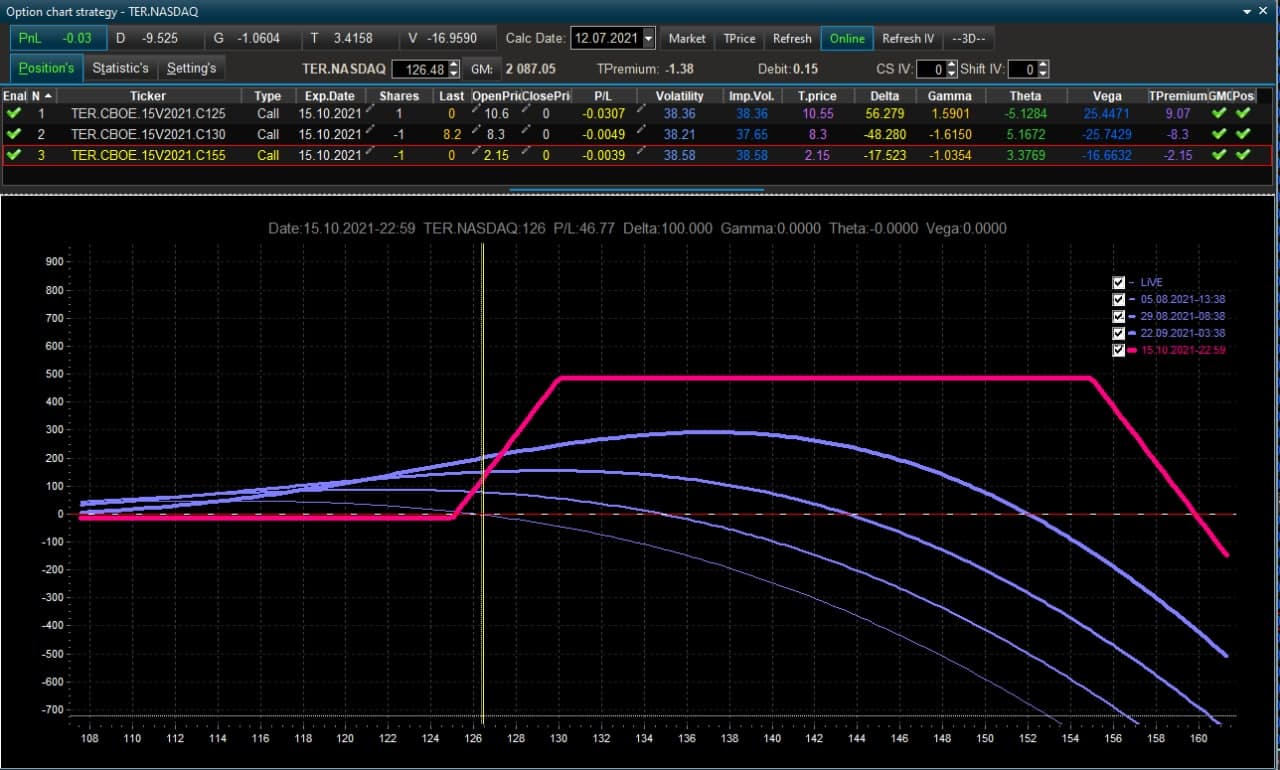Open the Calc Date dropdown calendar
Viewport: 1280px width, 770px height.
(x=649, y=38)
